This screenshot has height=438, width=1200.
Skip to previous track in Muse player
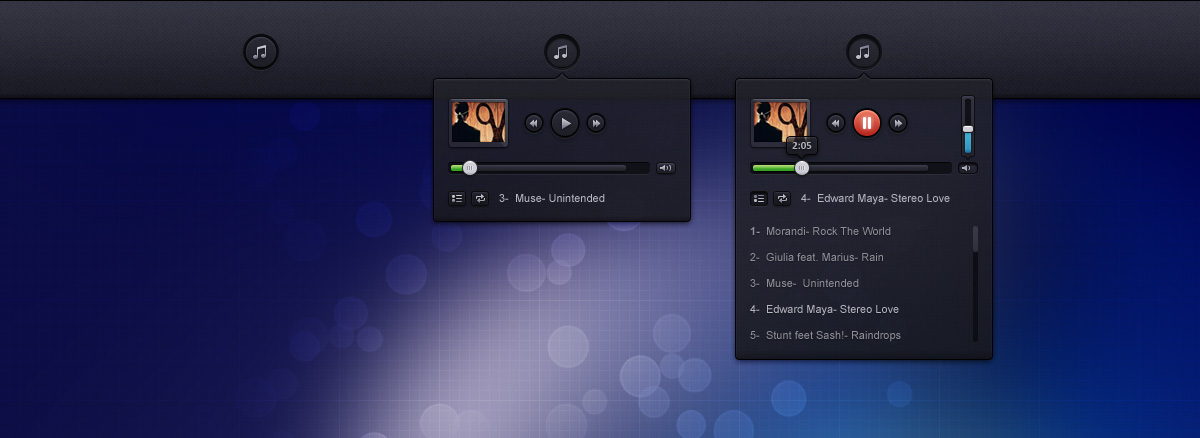click(x=534, y=123)
